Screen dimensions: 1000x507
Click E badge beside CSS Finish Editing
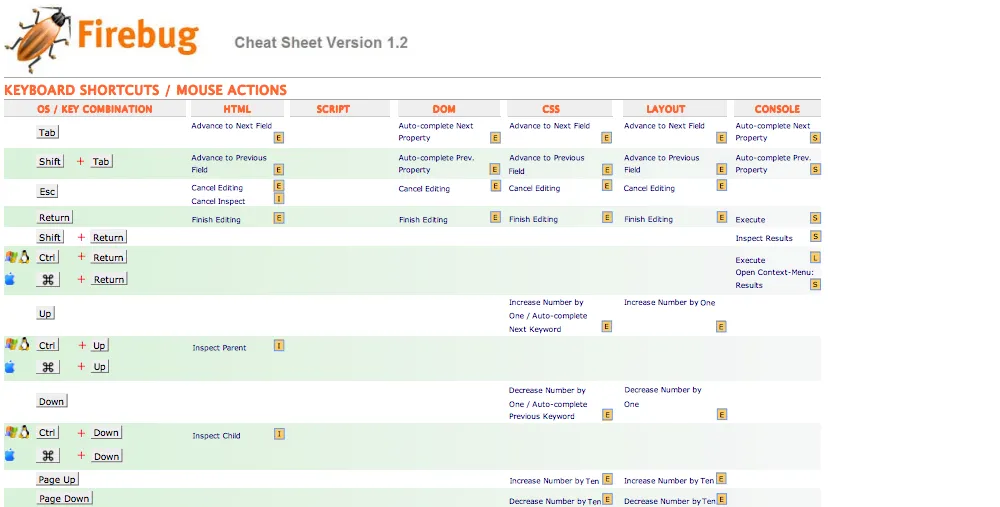pos(607,217)
